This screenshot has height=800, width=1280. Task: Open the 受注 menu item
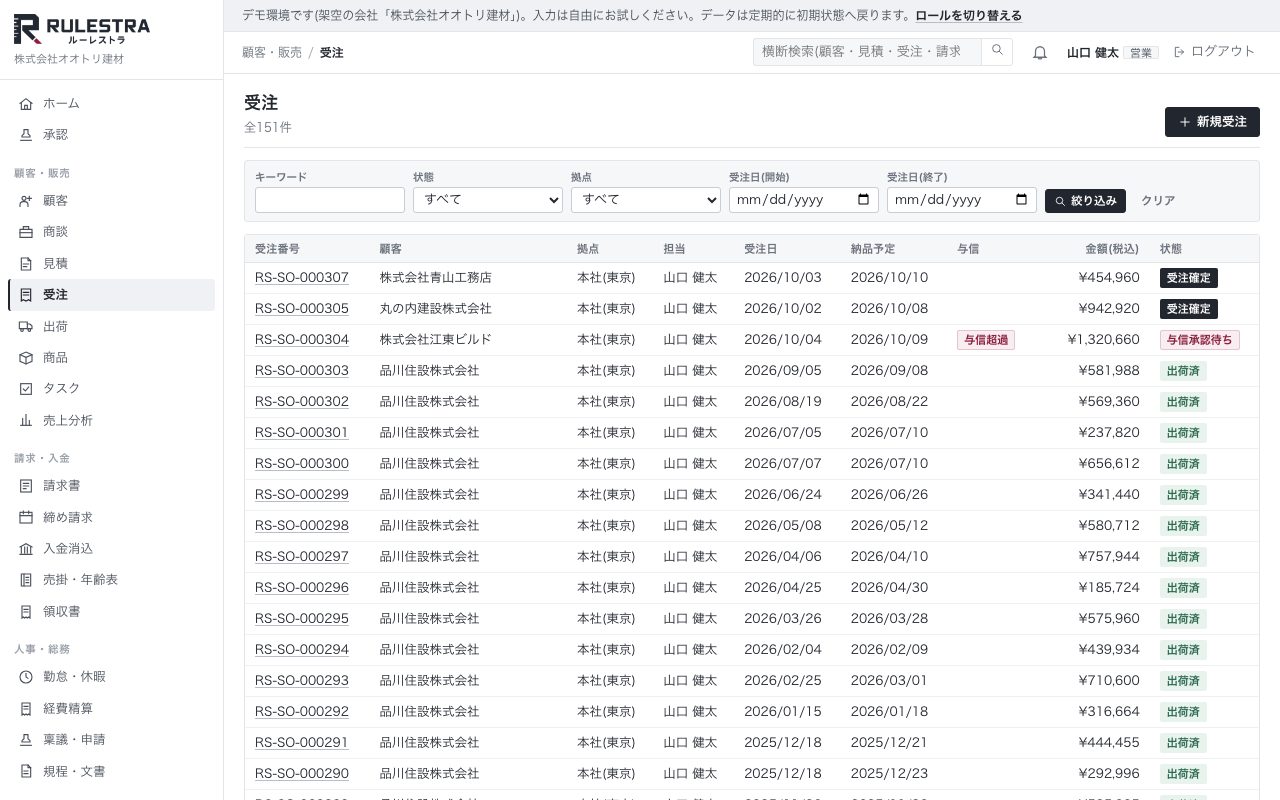pyautogui.click(x=111, y=295)
